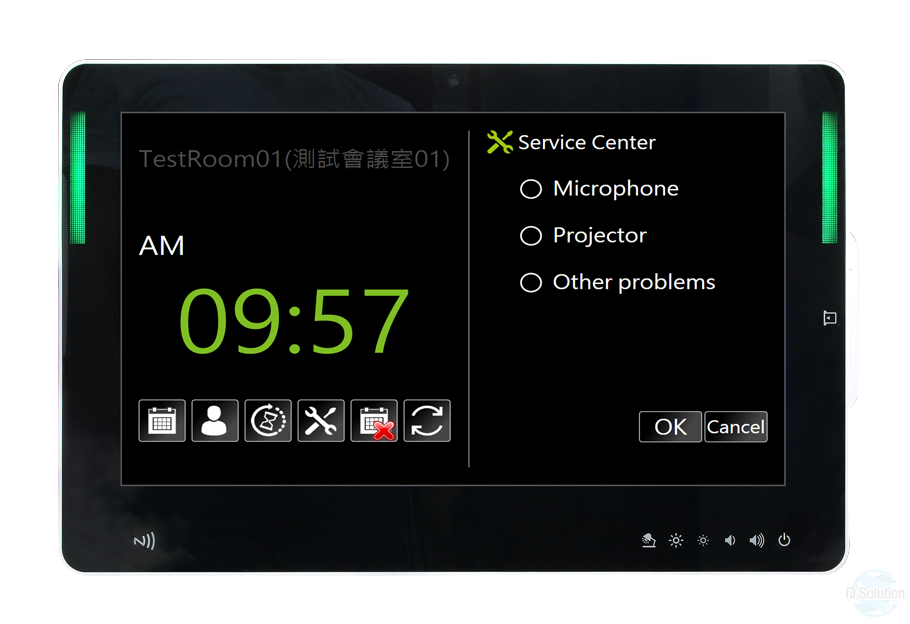
Task: Lower volume with the quiet speaker icon
Action: (x=730, y=541)
